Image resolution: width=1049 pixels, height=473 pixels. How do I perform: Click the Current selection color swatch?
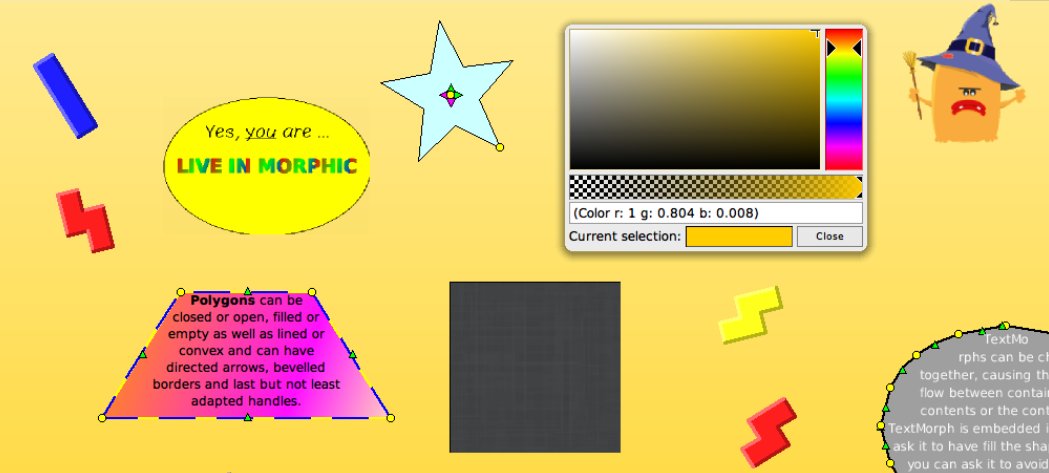pyautogui.click(x=739, y=236)
